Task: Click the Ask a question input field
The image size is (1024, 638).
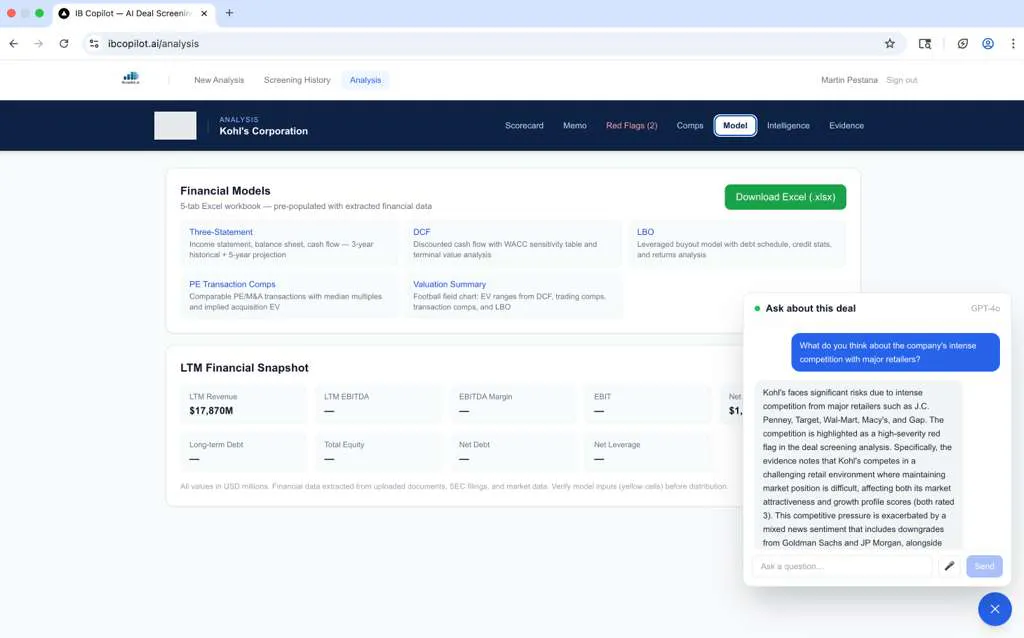Action: (842, 566)
